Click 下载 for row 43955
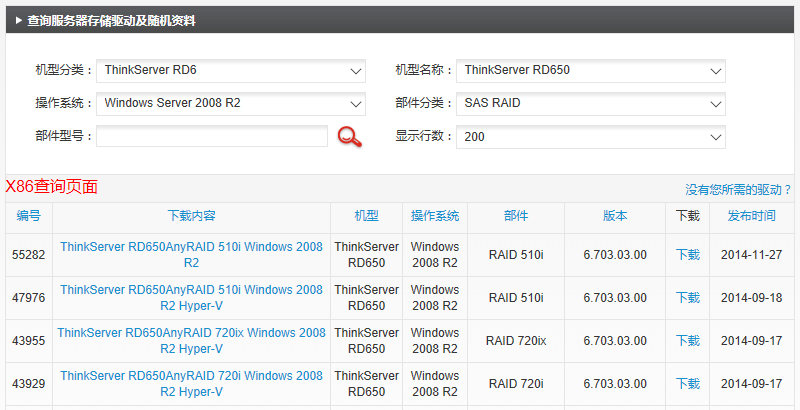 [x=687, y=340]
